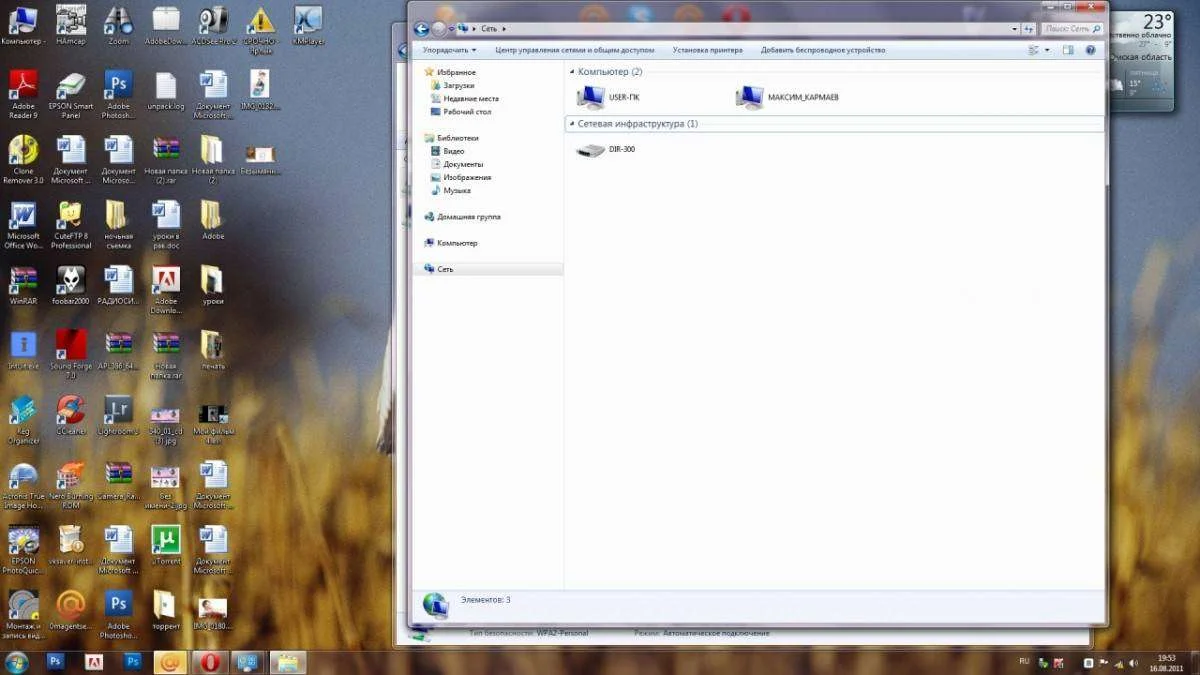This screenshot has height=675, width=1200.
Task: Select the KMPlayer desktop icon
Action: pos(309,27)
